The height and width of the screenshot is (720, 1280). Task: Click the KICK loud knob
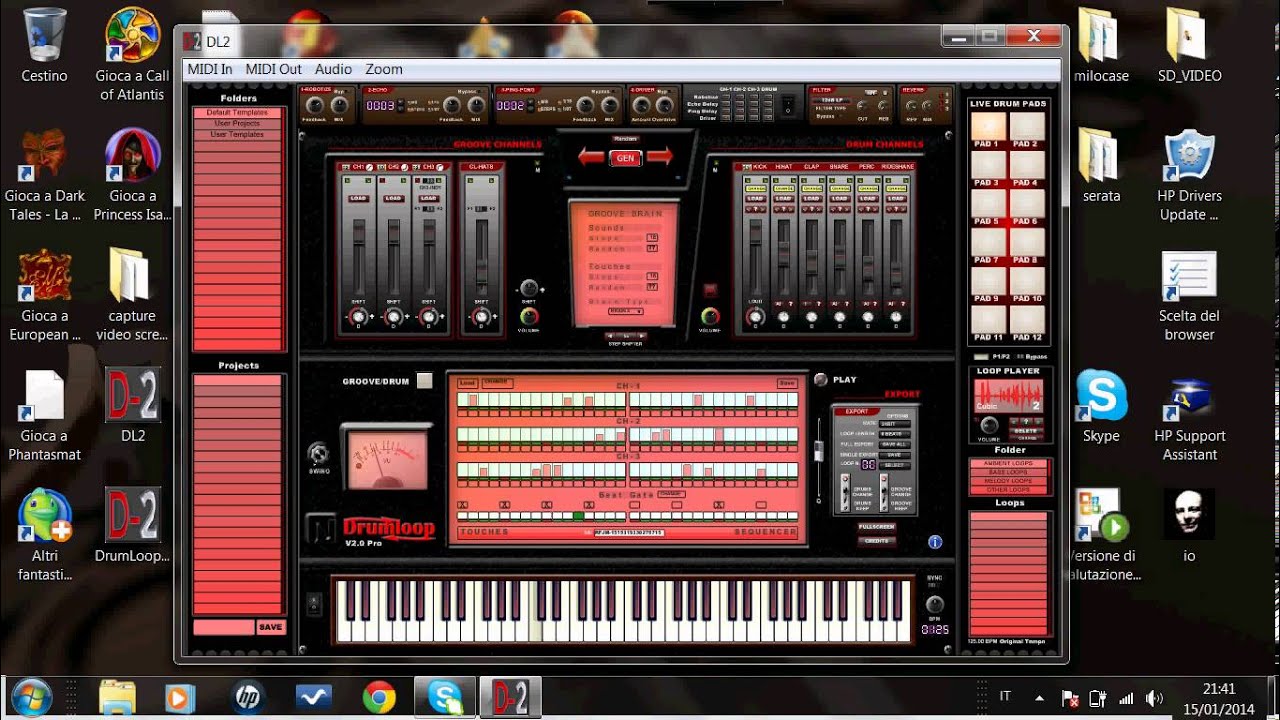click(756, 317)
